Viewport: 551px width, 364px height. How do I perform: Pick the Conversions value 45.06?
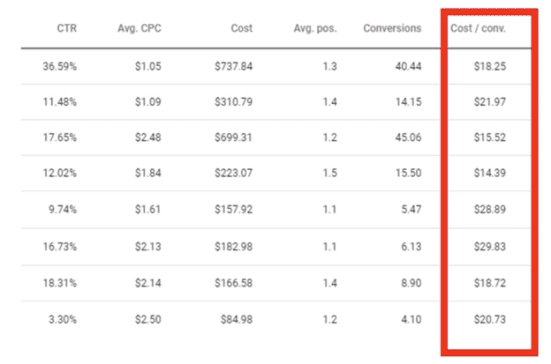pos(408,137)
